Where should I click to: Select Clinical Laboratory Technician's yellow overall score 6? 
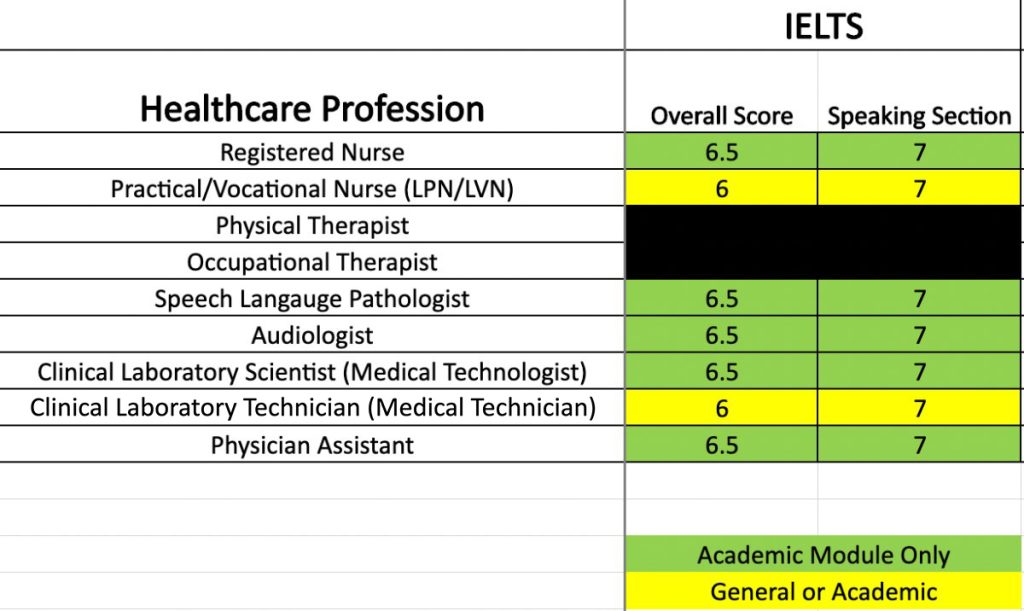tap(721, 408)
